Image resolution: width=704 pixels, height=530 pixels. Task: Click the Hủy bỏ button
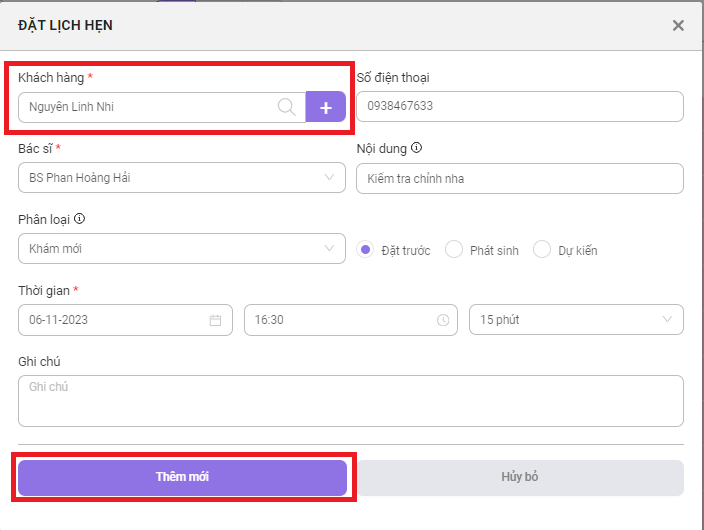(x=520, y=477)
